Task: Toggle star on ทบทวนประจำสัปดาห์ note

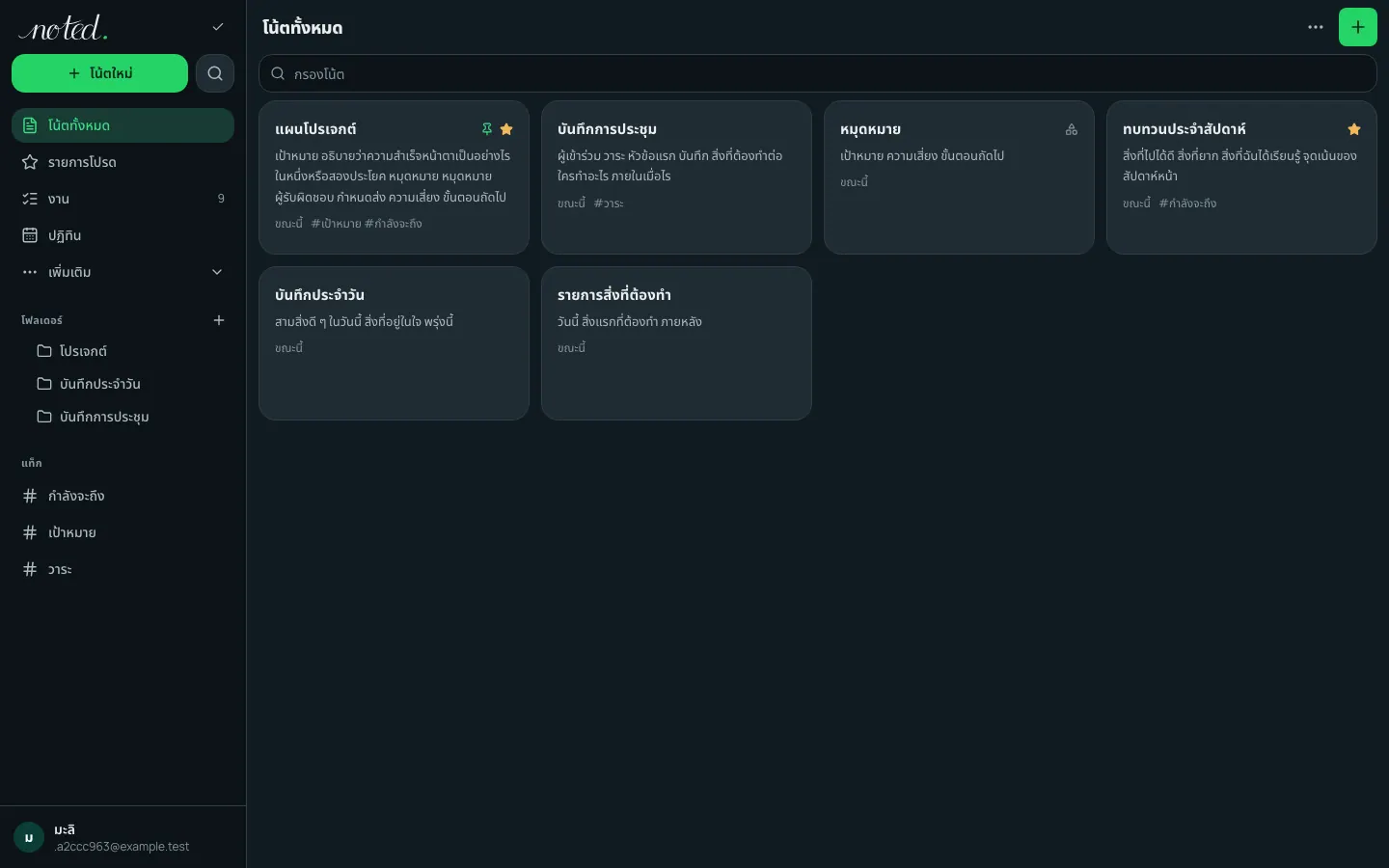Action: [1353, 129]
